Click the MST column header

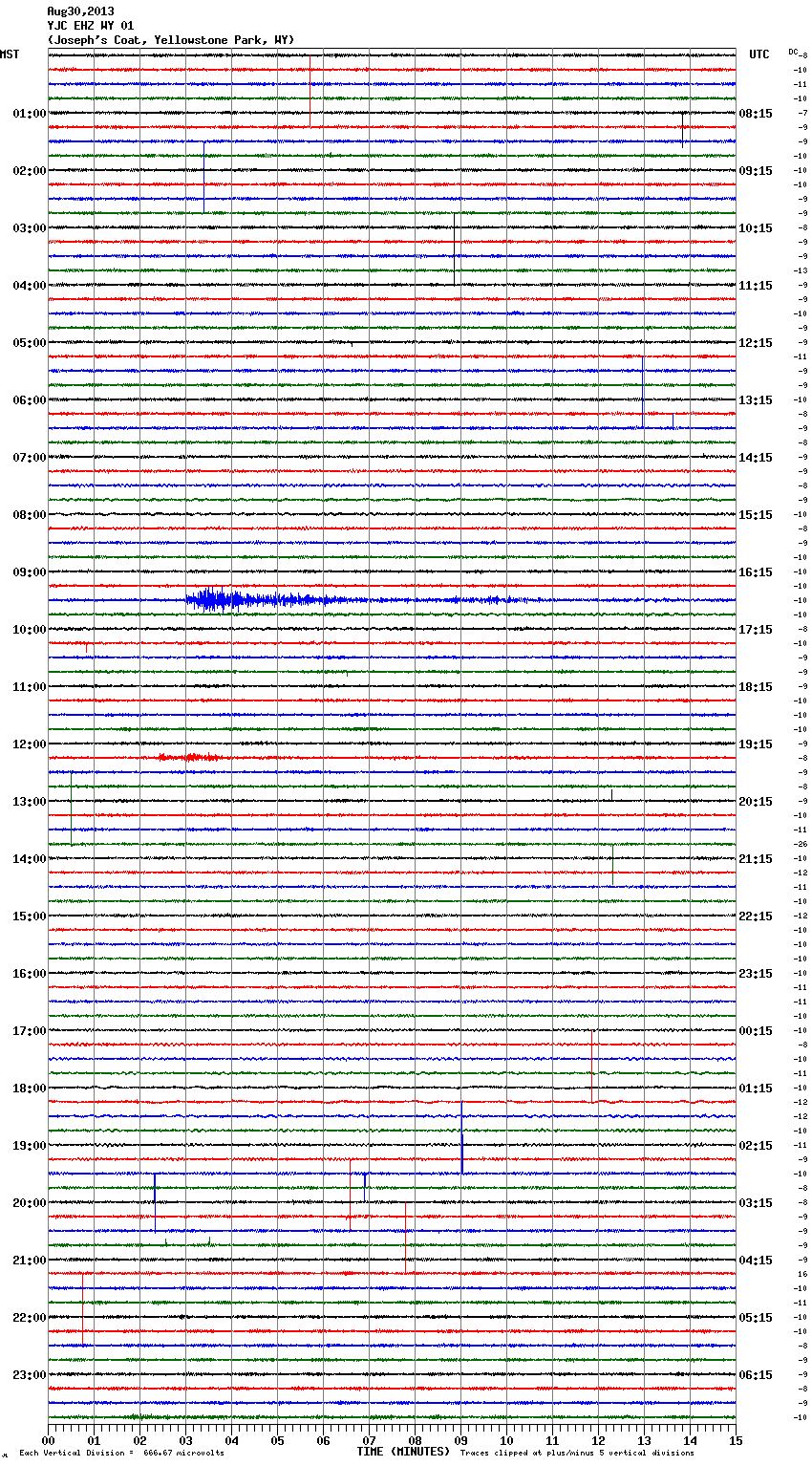coord(10,54)
